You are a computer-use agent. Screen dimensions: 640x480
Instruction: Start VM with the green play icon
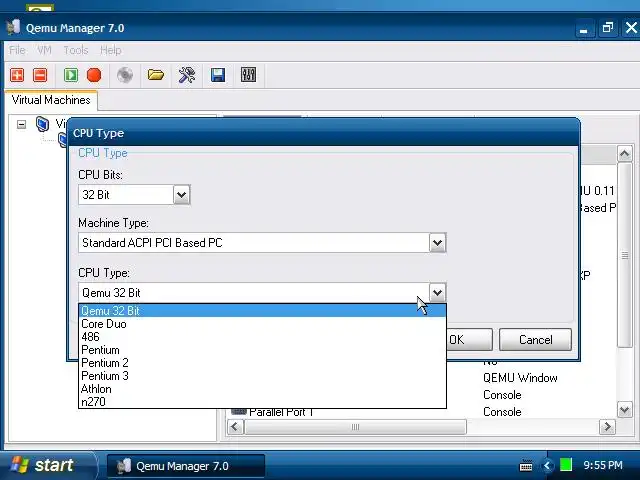click(x=71, y=75)
